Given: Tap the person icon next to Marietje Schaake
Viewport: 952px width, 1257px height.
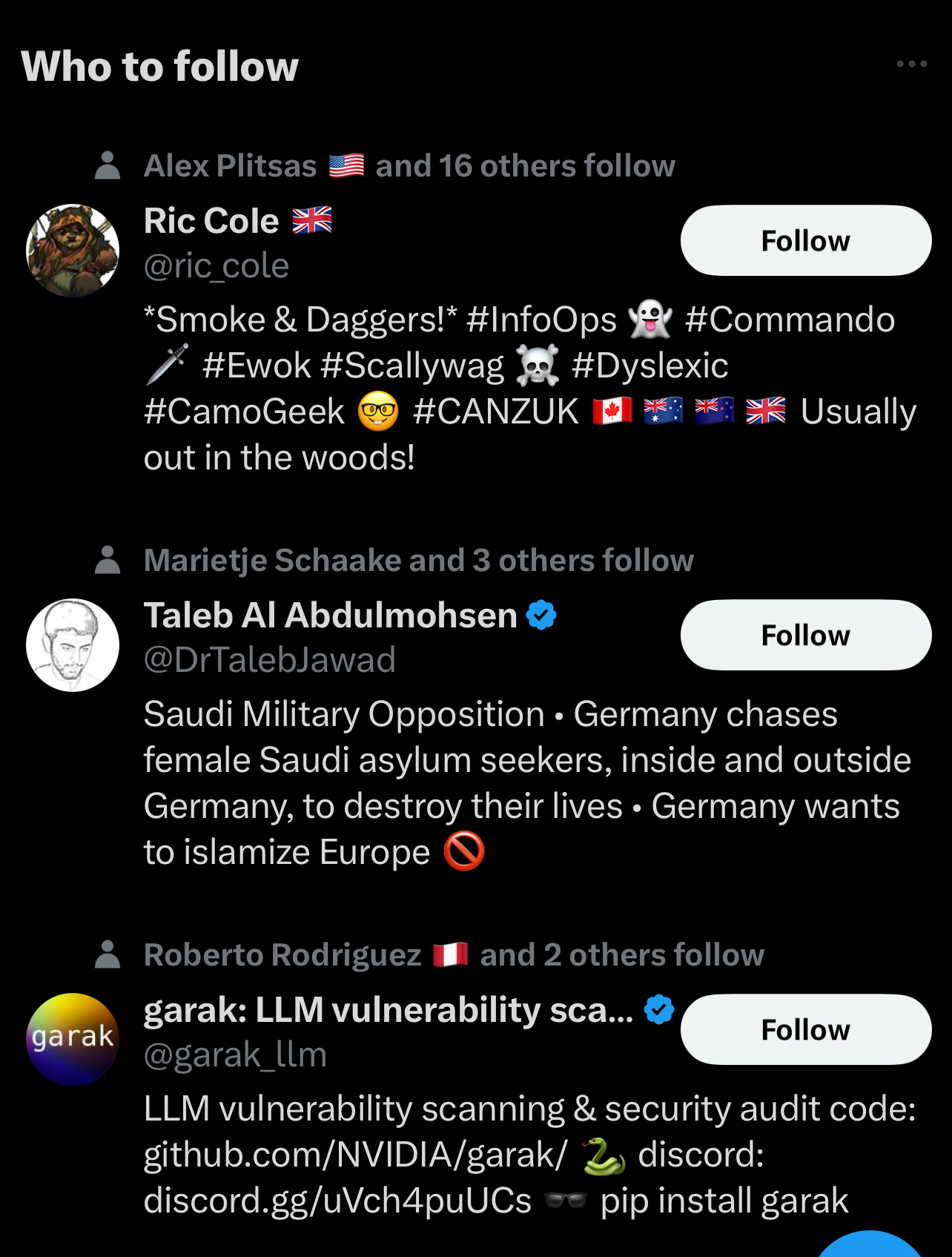Looking at the screenshot, I should point(108,560).
